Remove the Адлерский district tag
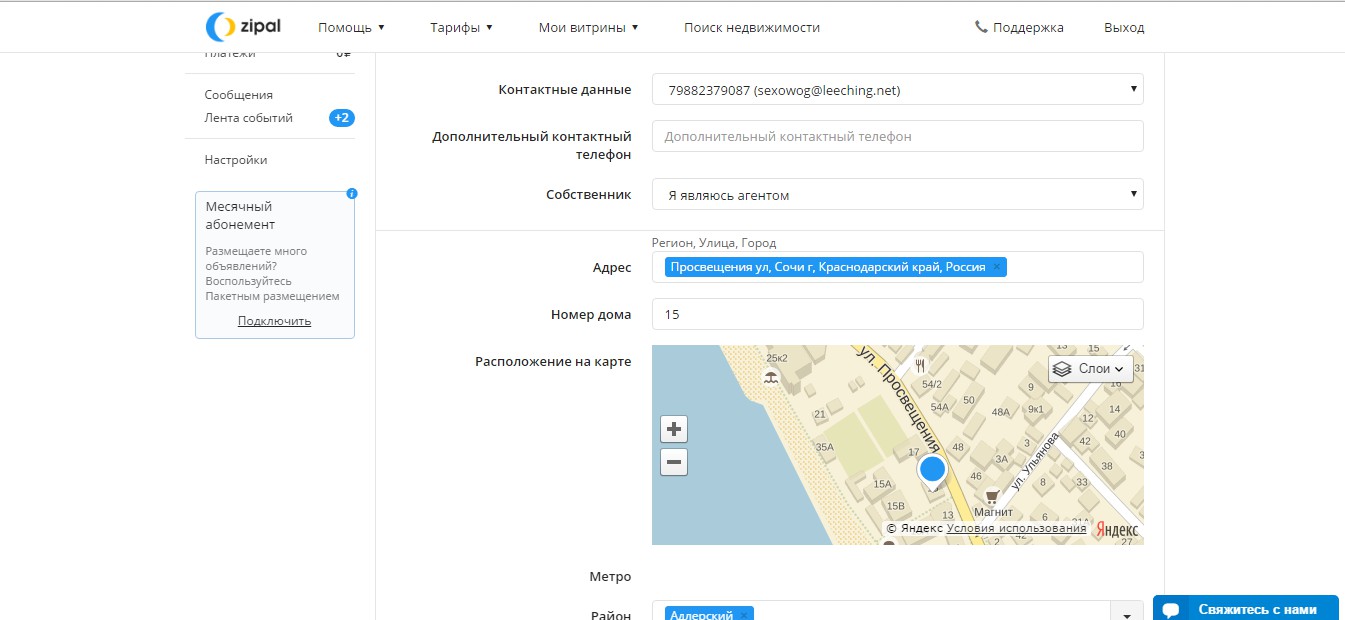Viewport: 1345px width, 620px height. (x=744, y=615)
